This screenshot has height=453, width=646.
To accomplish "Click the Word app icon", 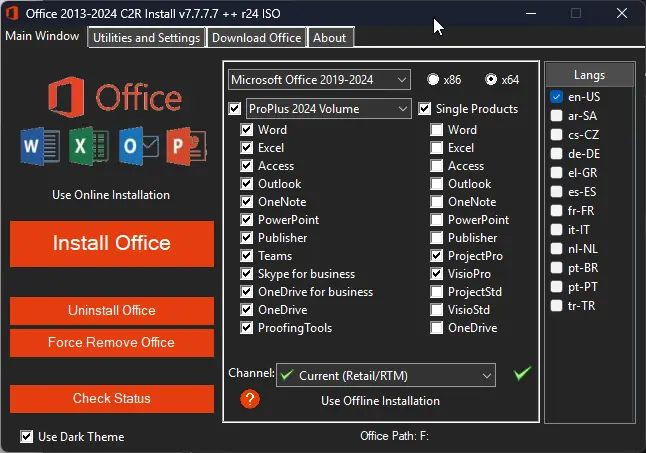I will tap(40, 146).
